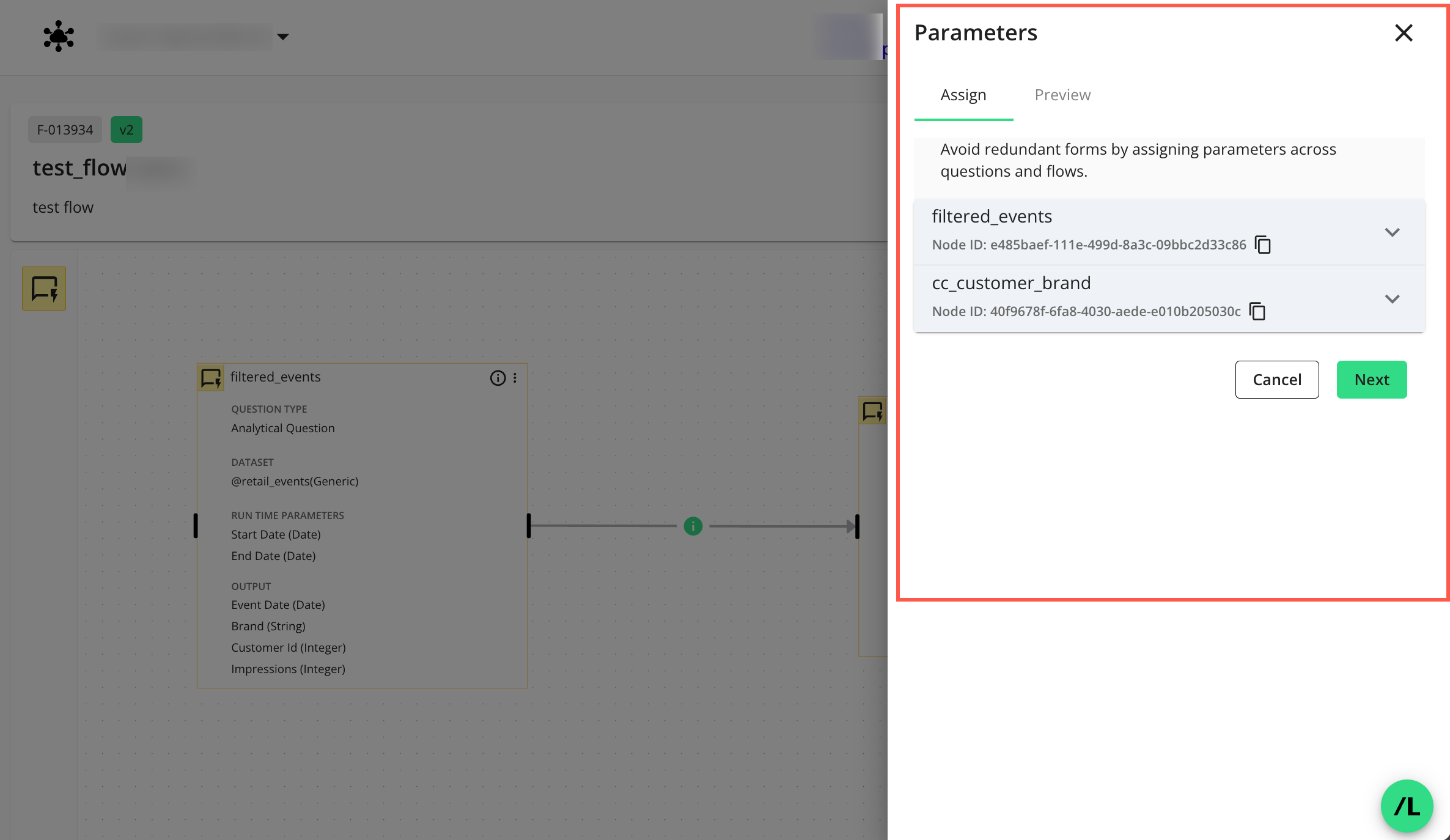Click green info circle on connector line
This screenshot has width=1450, height=840.
(x=693, y=526)
